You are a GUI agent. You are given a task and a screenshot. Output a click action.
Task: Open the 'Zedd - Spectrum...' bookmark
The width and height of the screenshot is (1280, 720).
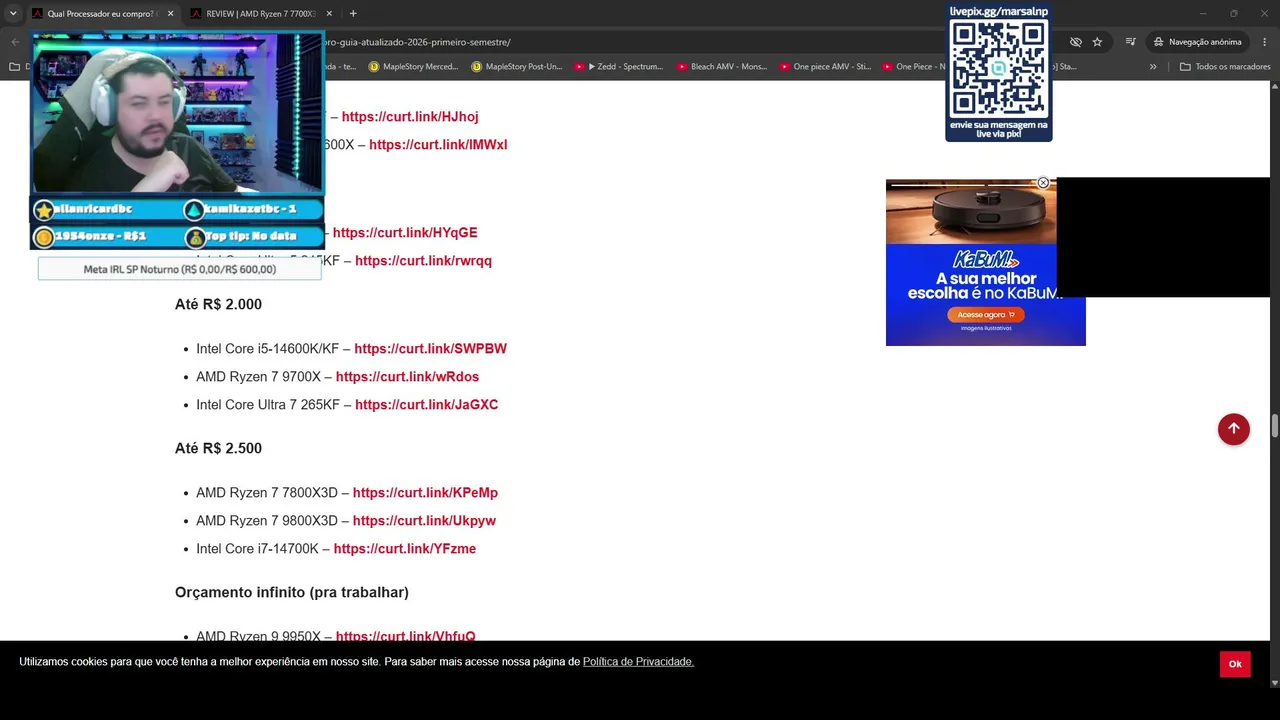pos(618,67)
